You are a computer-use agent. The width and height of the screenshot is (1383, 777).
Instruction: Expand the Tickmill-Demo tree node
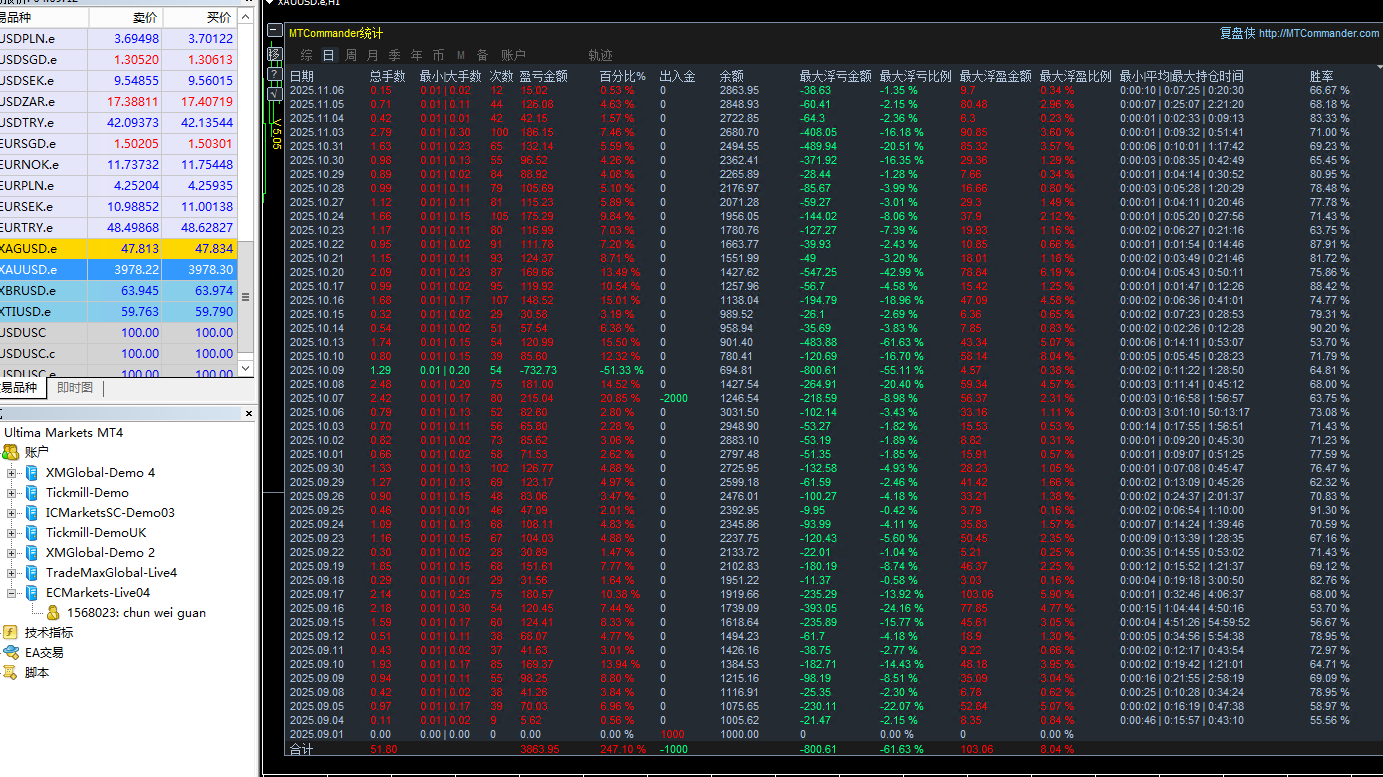coord(12,493)
